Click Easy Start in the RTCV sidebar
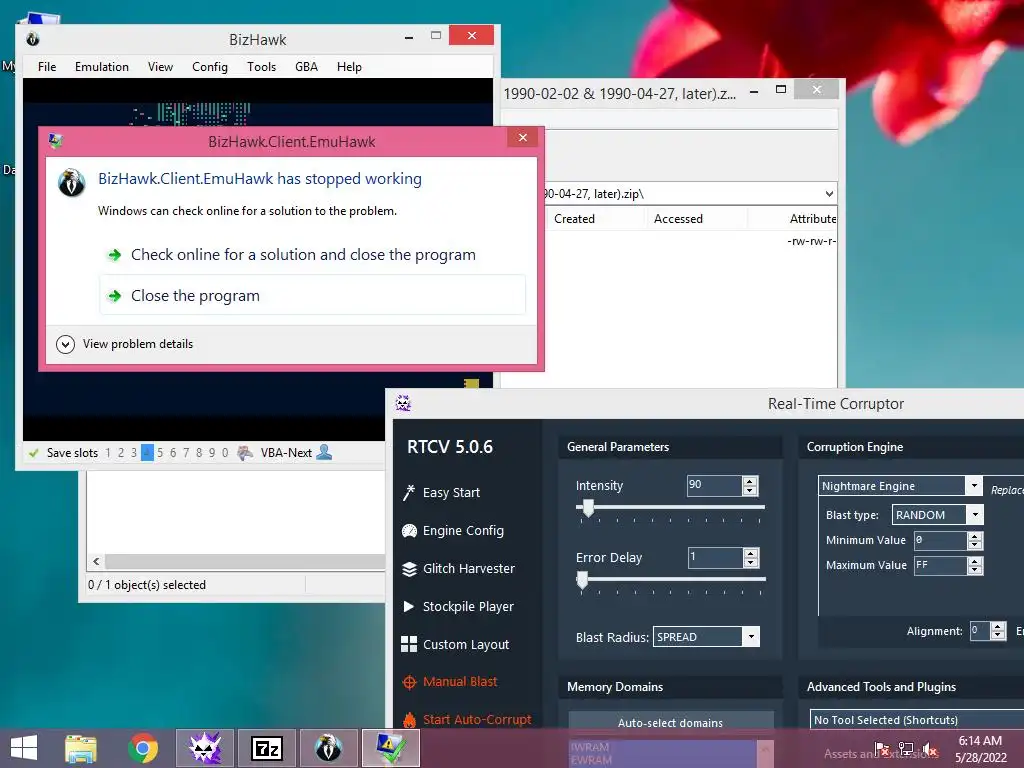The image size is (1024, 768). (x=451, y=492)
